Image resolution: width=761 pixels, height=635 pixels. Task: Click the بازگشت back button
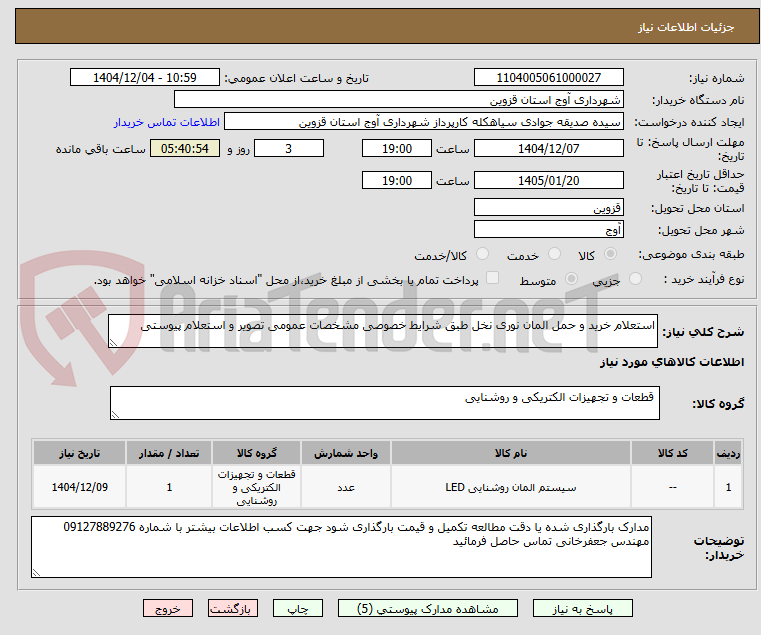coord(233,608)
